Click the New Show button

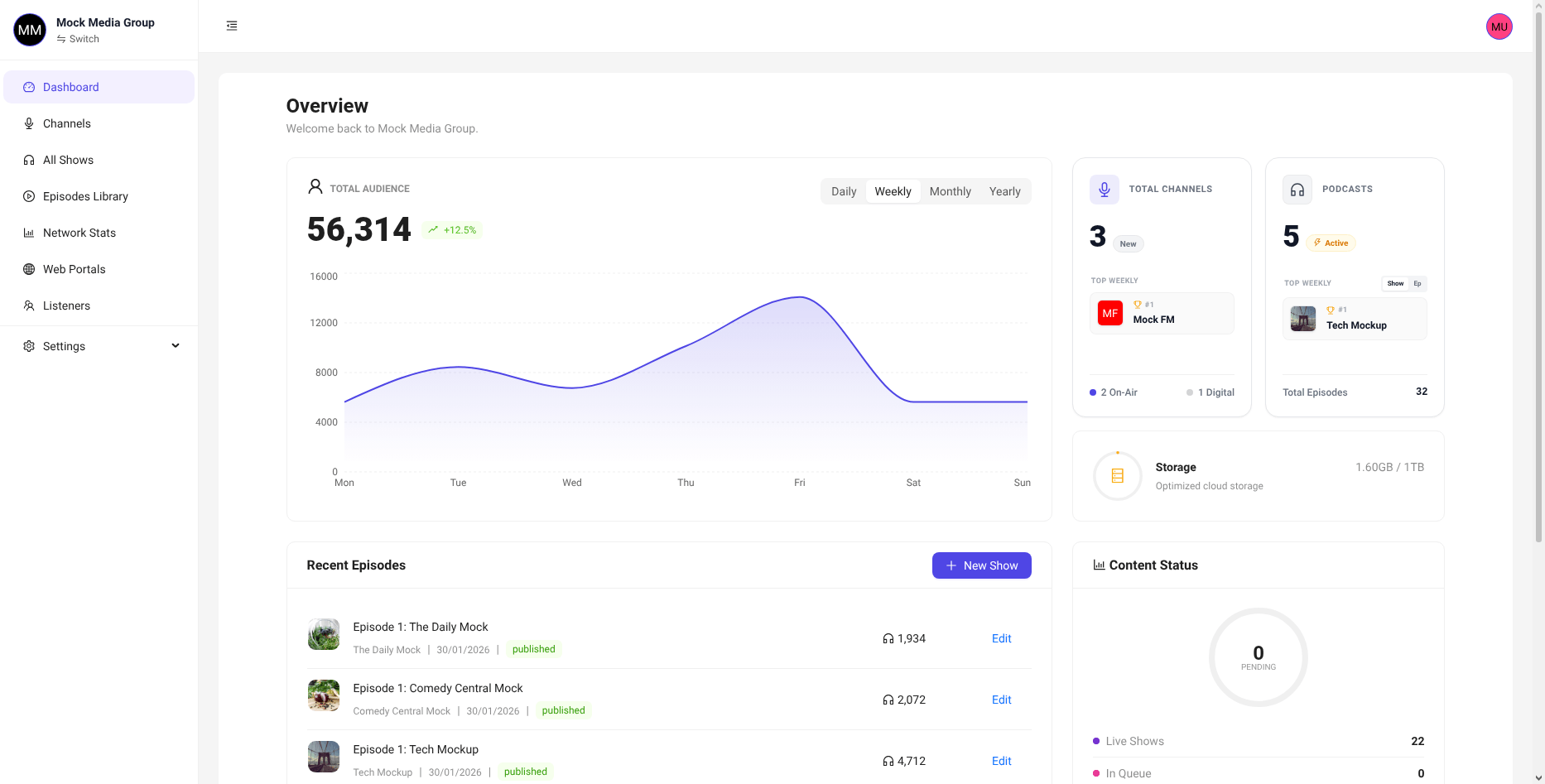(981, 565)
